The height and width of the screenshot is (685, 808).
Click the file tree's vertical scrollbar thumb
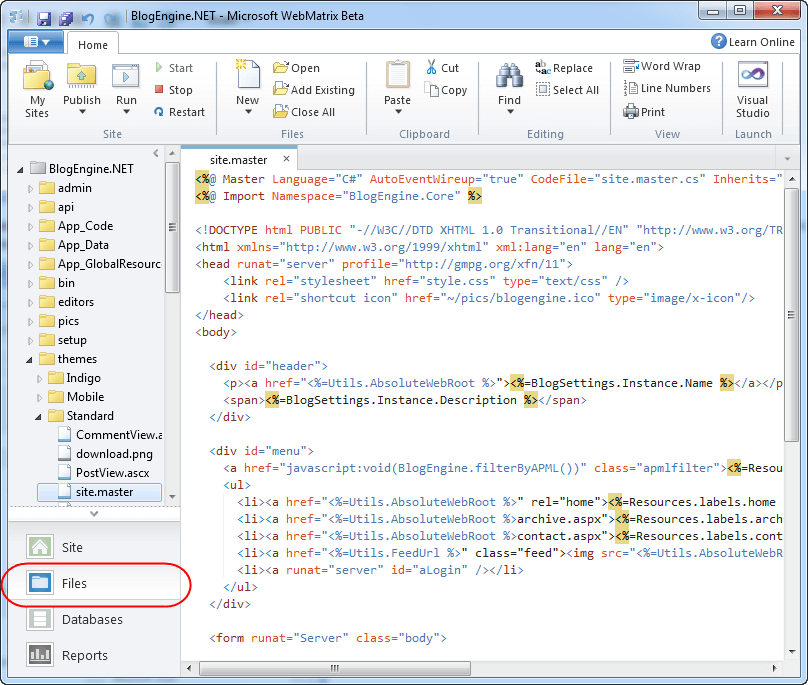[172, 227]
